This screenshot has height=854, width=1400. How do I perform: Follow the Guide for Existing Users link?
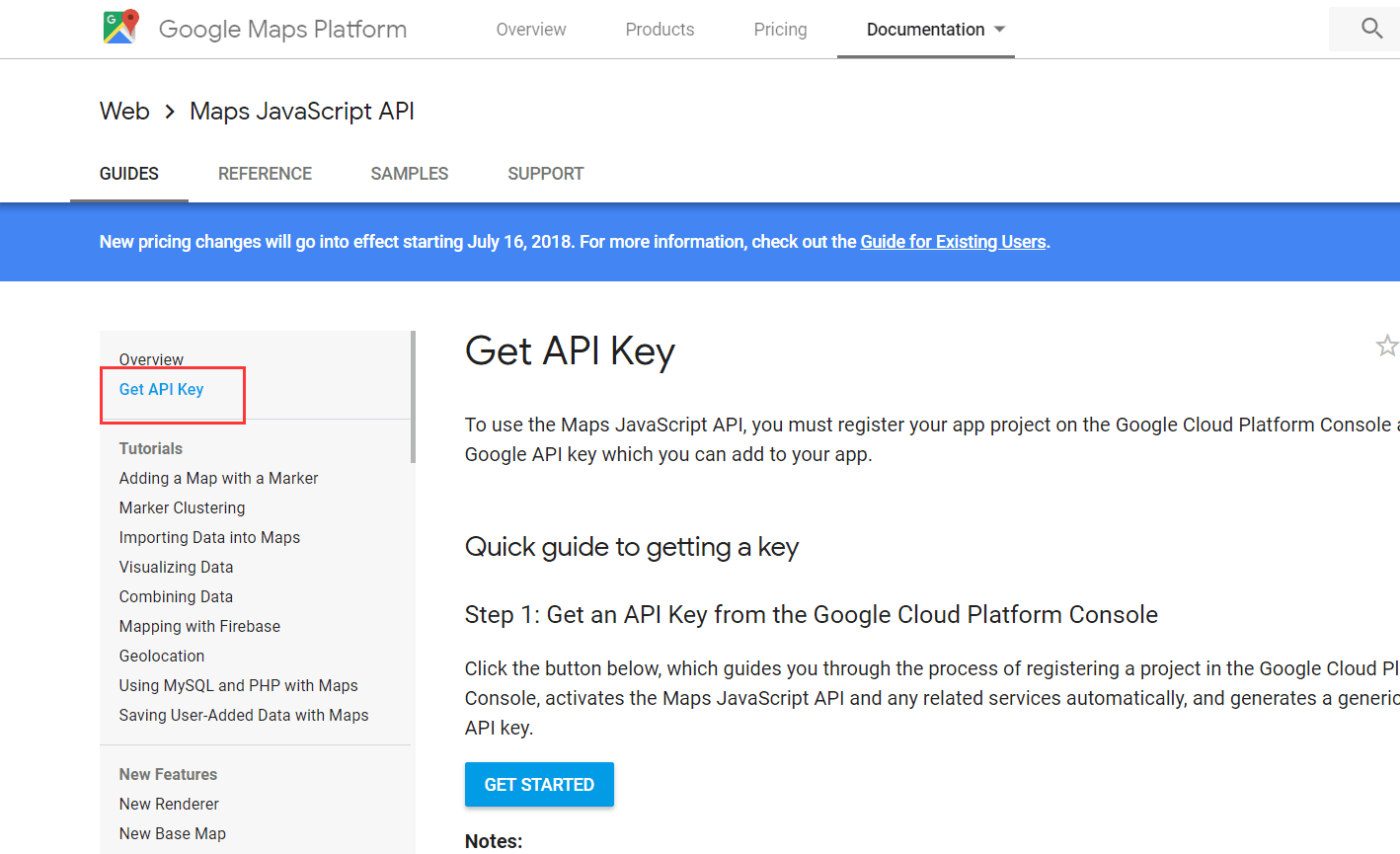pyautogui.click(x=953, y=242)
